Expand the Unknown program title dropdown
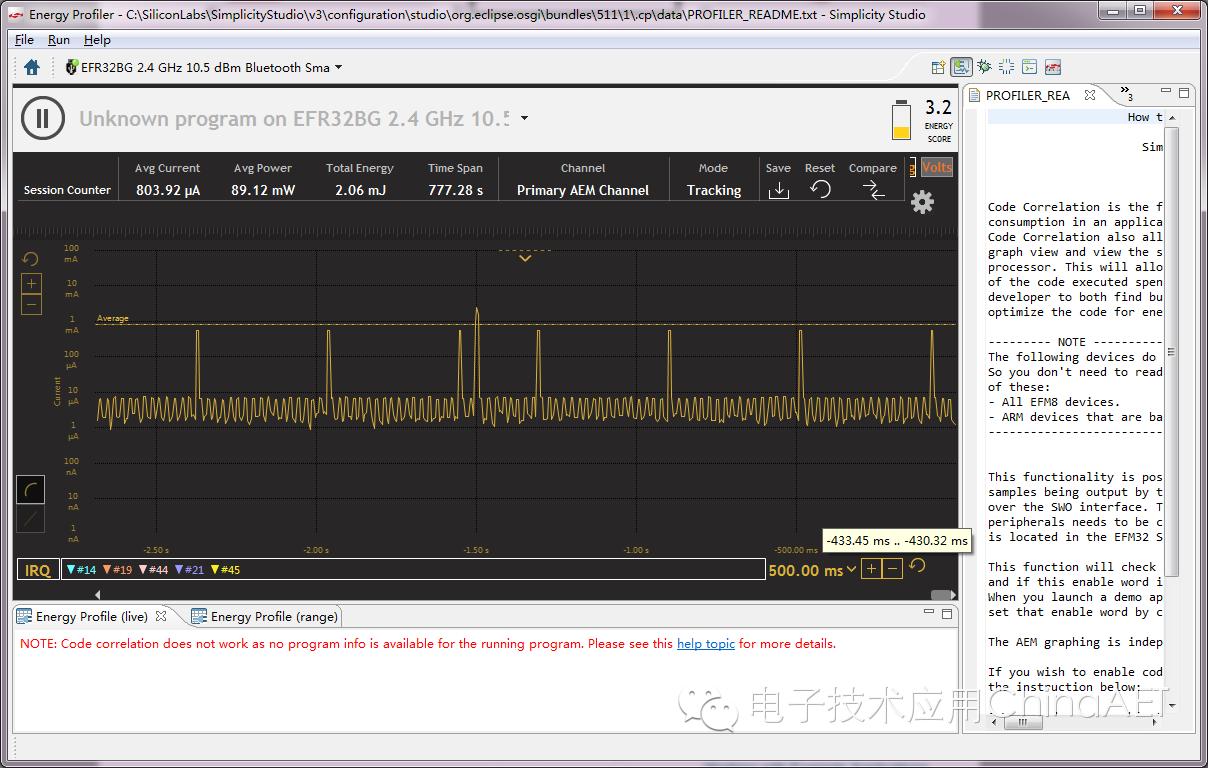 point(524,118)
